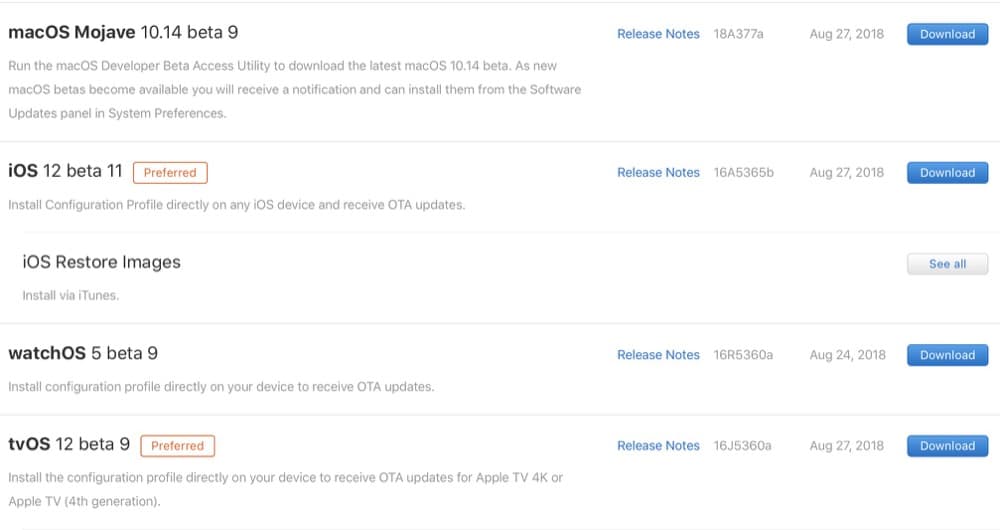Click the Preferred badge beside iOS 12
The width and height of the screenshot is (1000, 530).
(x=170, y=173)
